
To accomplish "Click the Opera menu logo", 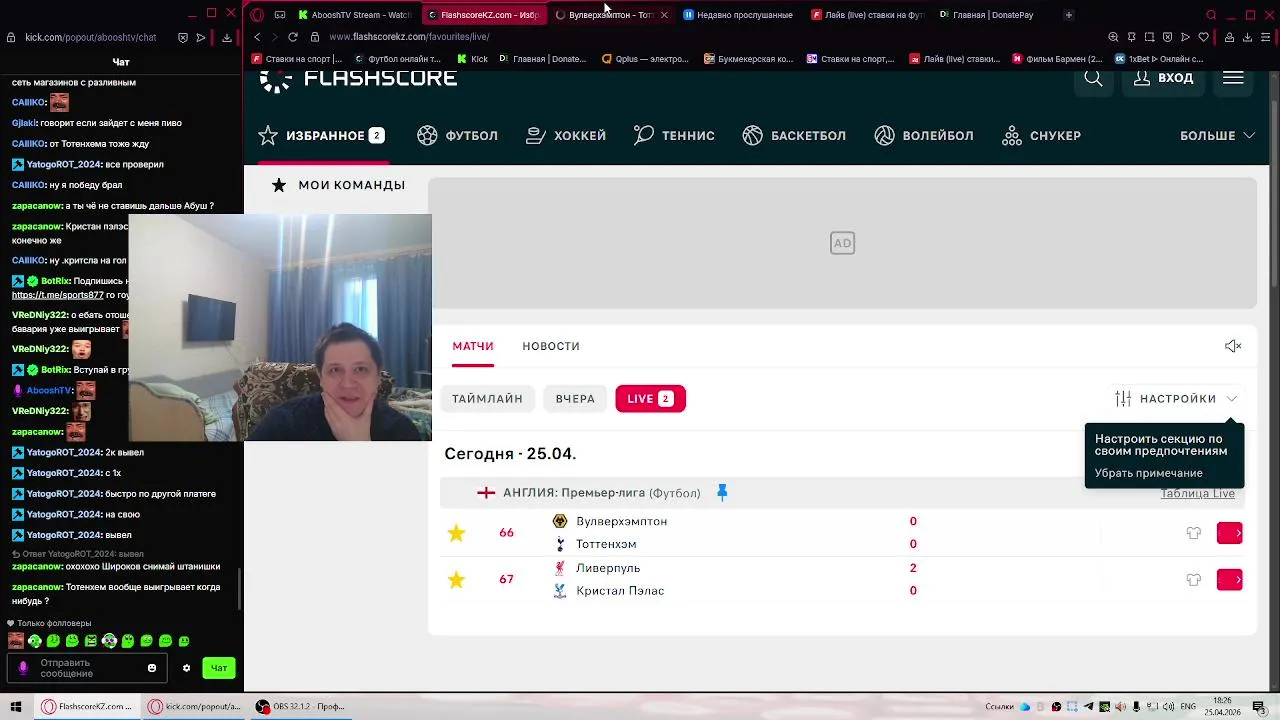I will click(257, 15).
